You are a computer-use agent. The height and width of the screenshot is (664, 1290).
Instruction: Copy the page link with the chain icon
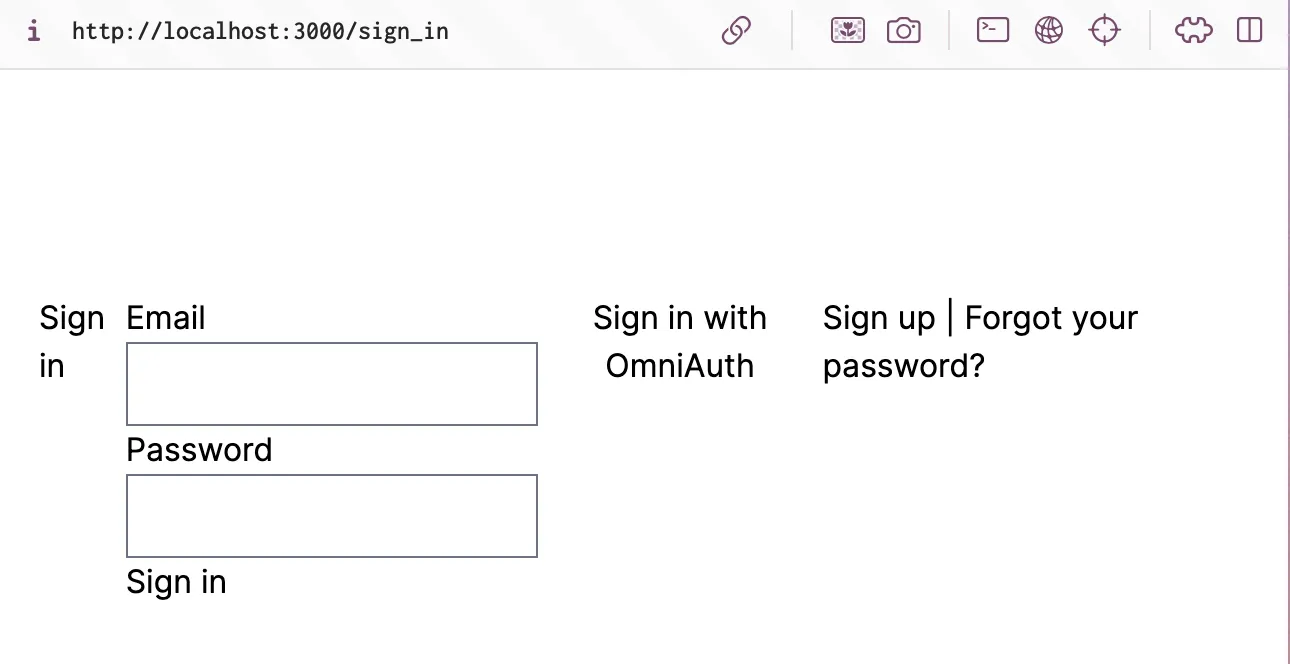(x=736, y=31)
